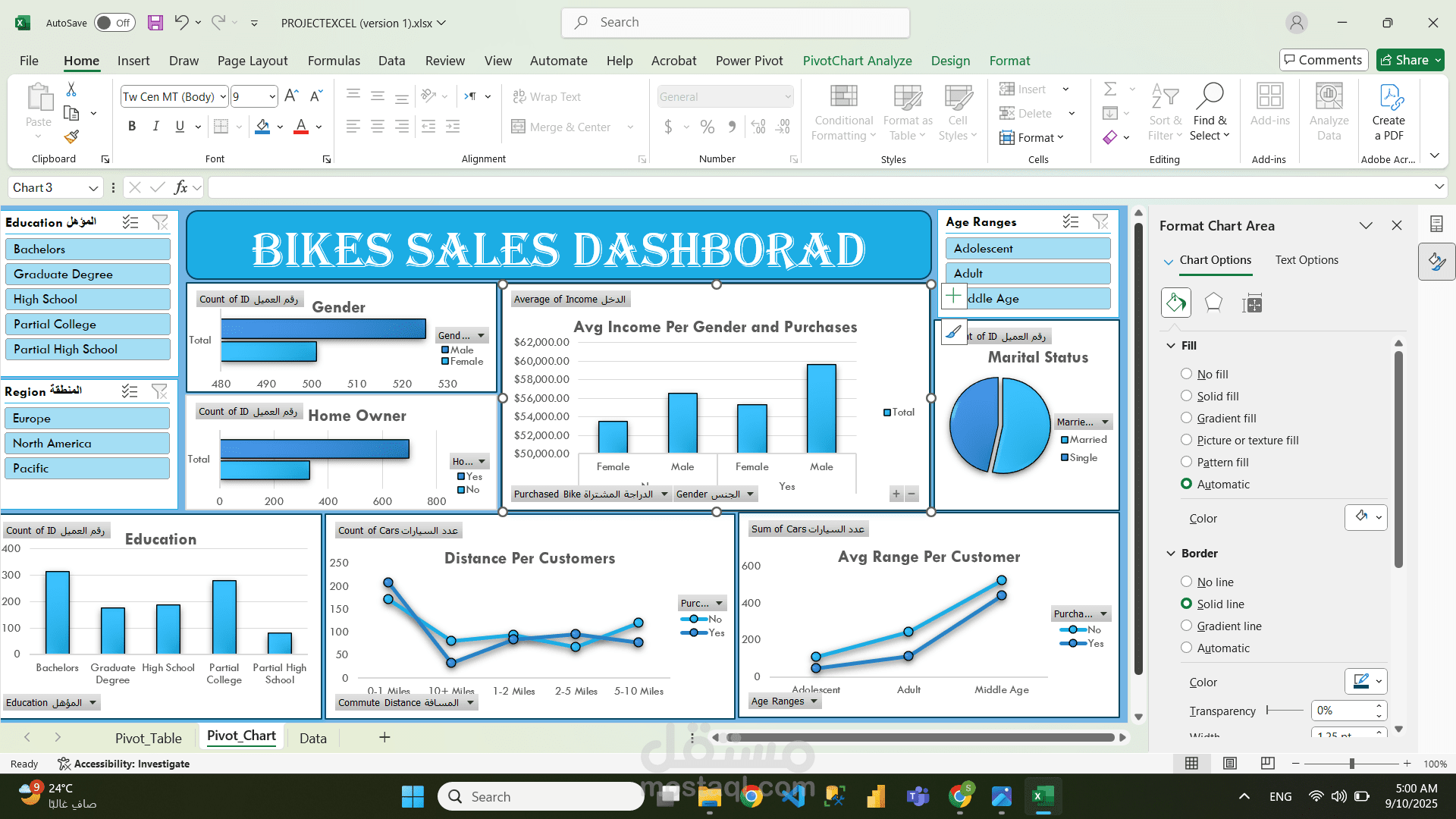Click the Save icon in title bar
Screen dimensions: 1456x819
[155, 23]
